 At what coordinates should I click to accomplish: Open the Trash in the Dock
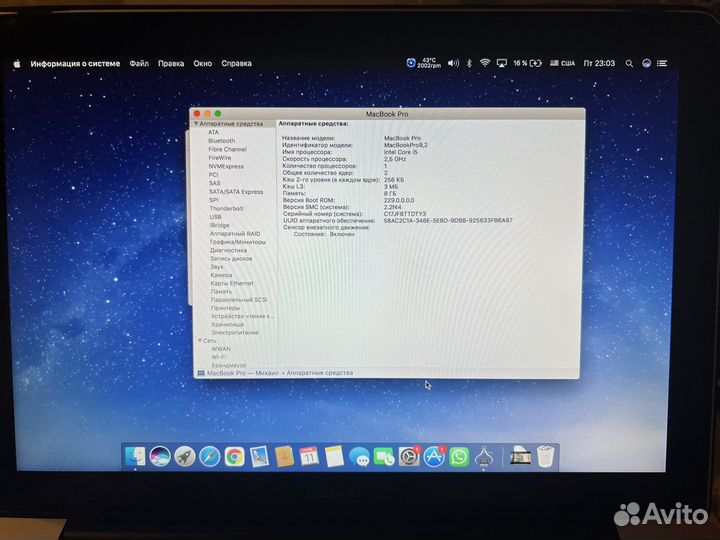pos(546,456)
